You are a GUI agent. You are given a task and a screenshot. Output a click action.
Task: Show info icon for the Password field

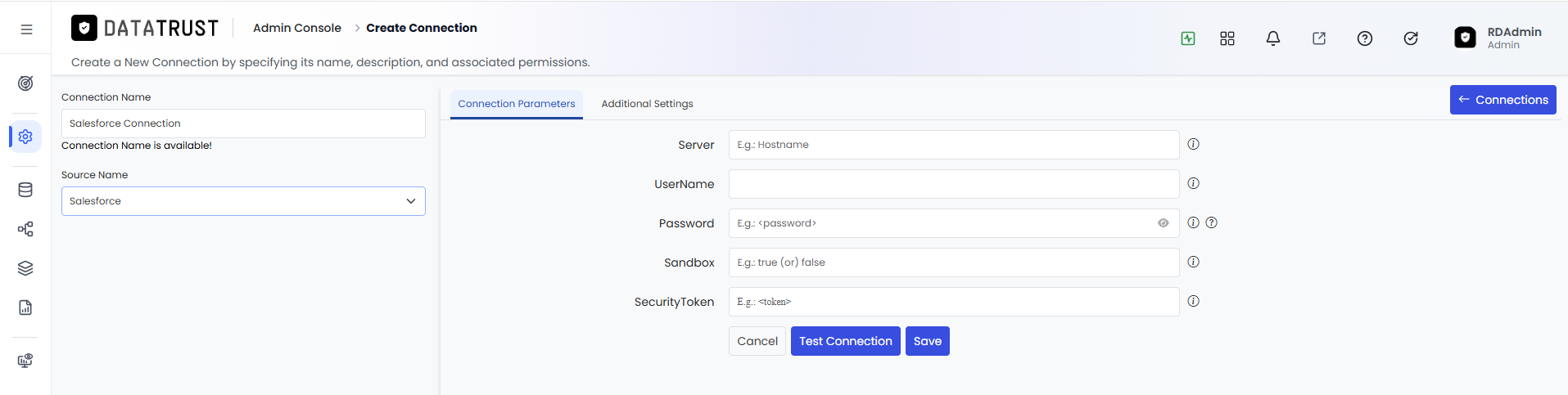coord(1194,222)
